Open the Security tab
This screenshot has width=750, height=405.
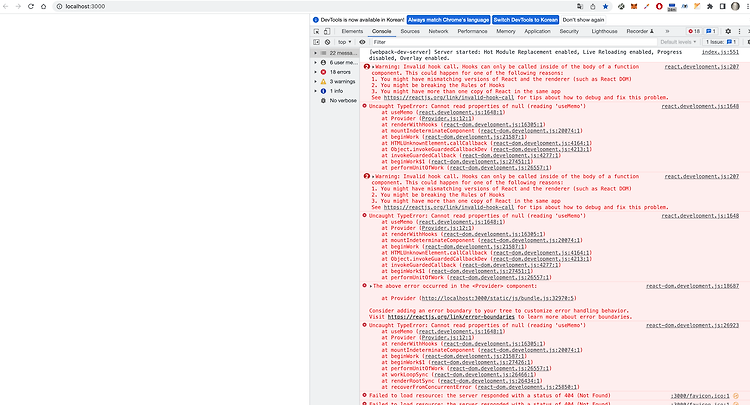(569, 31)
